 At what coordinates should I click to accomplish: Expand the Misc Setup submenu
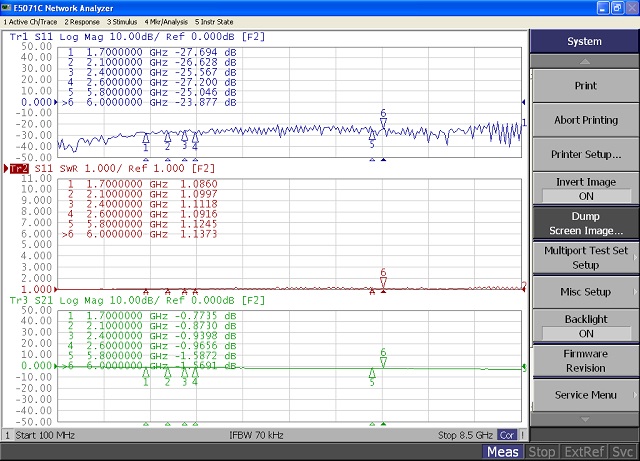(x=585, y=292)
